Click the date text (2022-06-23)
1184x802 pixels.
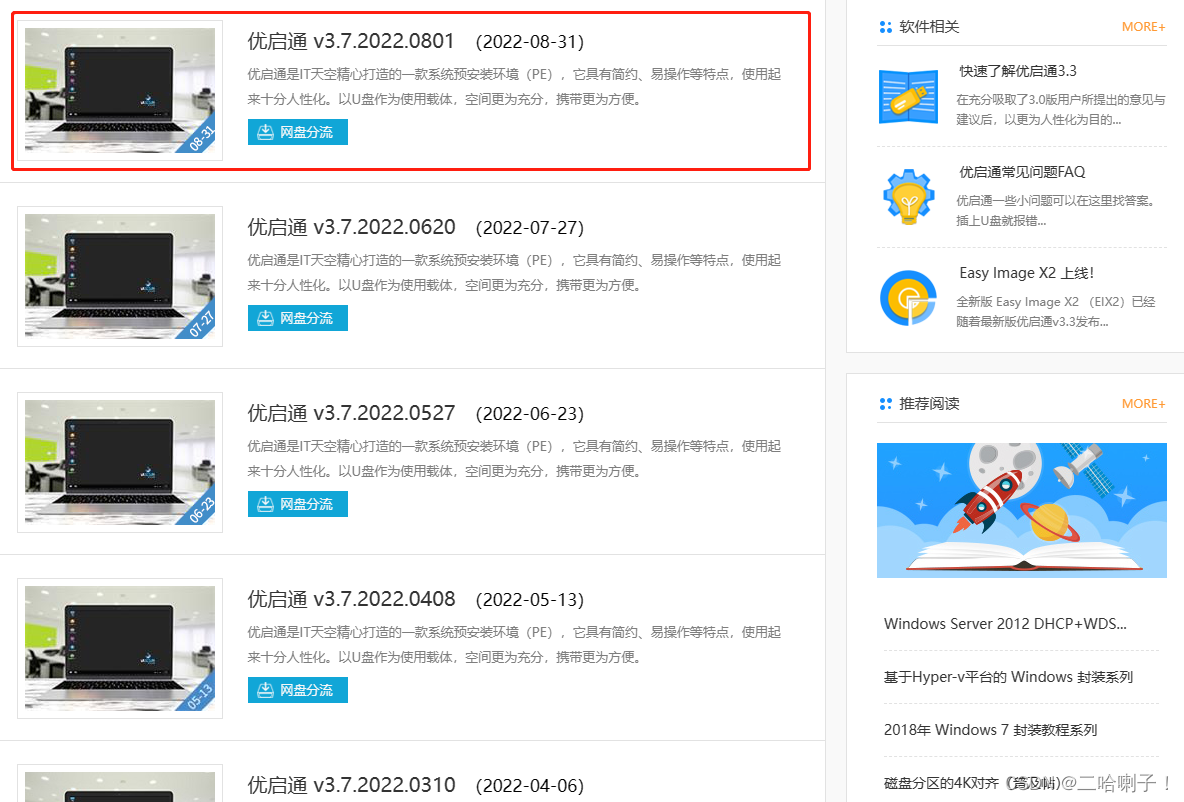pos(530,414)
